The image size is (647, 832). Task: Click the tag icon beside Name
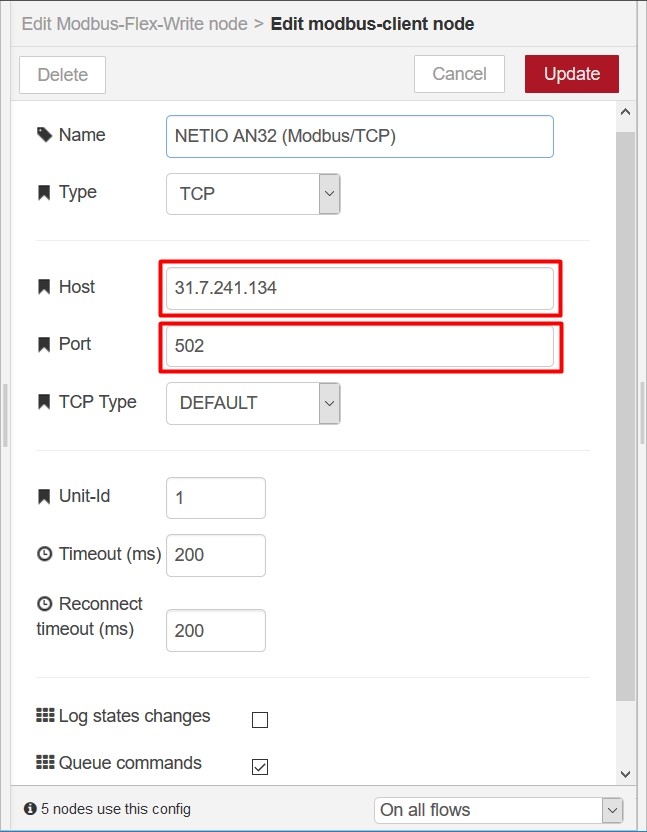[x=45, y=135]
